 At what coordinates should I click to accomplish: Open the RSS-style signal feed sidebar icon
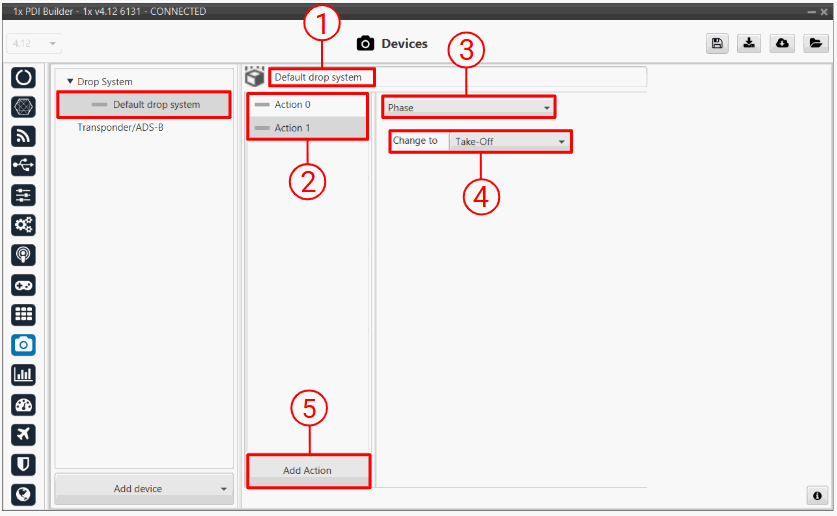[23, 137]
